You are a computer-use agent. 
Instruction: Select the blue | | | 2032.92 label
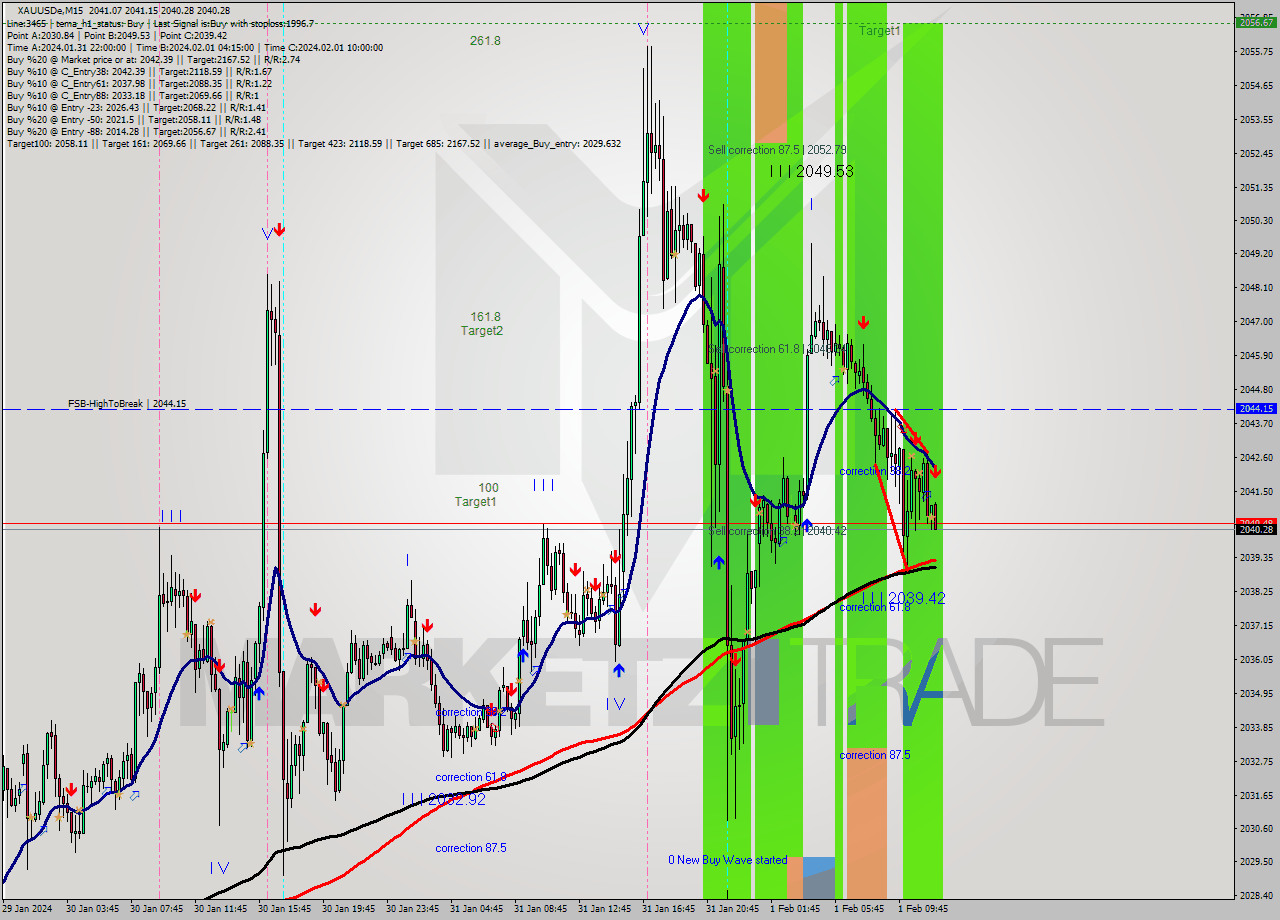[444, 800]
